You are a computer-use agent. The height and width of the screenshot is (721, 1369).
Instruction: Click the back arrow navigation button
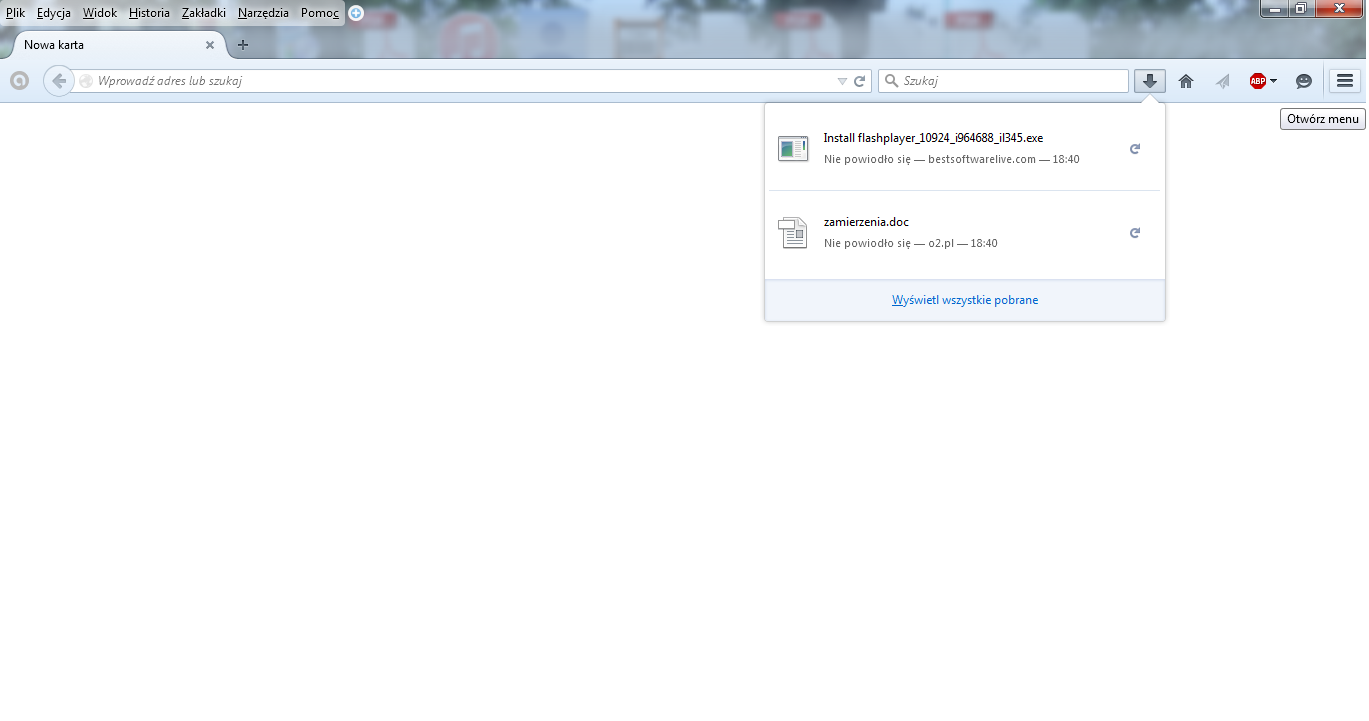[x=59, y=81]
